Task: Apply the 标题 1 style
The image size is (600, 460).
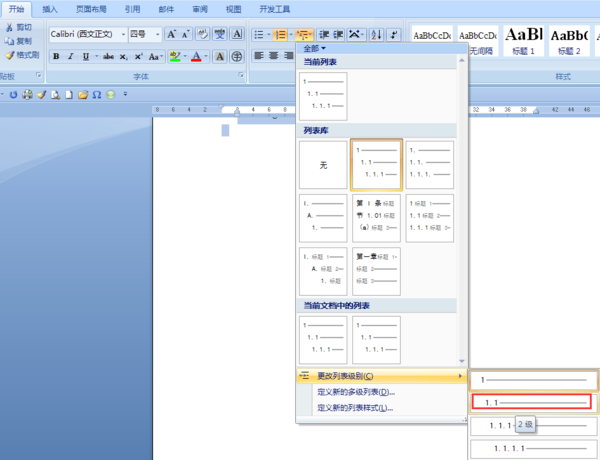Action: pyautogui.click(x=523, y=41)
